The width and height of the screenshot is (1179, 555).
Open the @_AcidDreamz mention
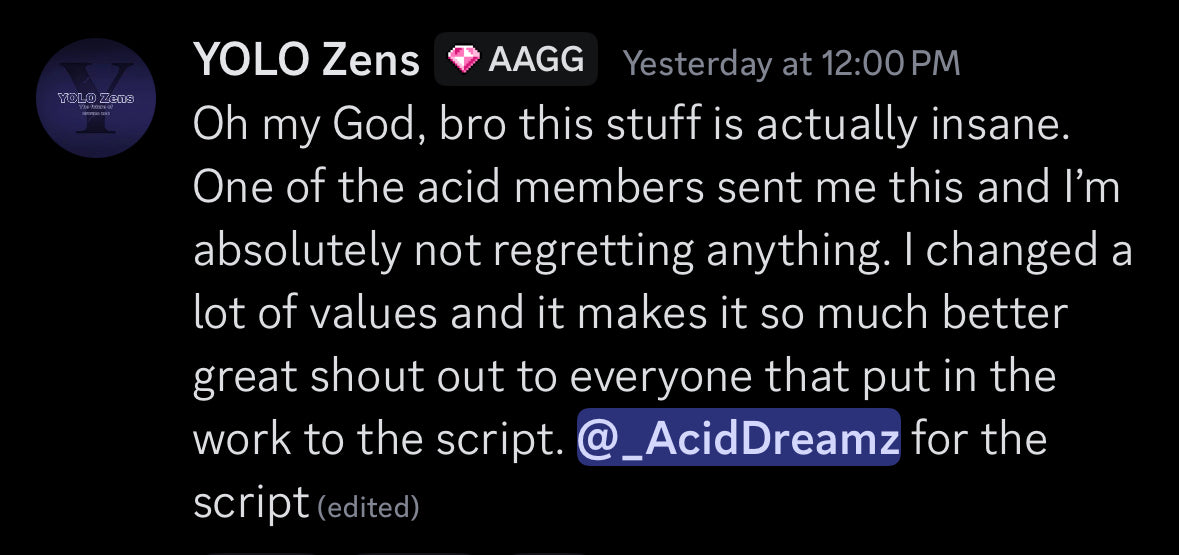[739, 440]
